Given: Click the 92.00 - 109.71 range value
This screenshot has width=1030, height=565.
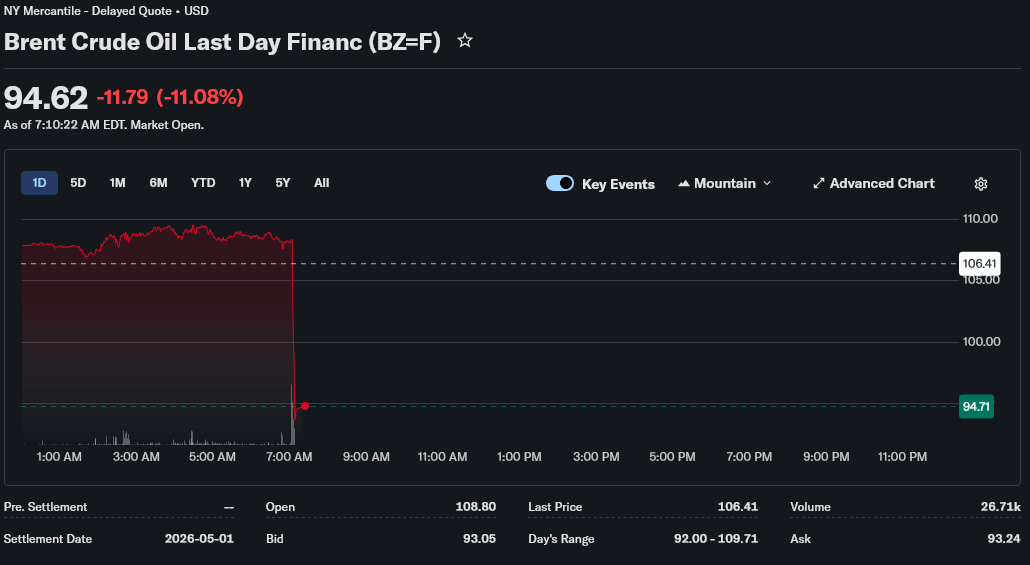Looking at the screenshot, I should click(716, 539).
